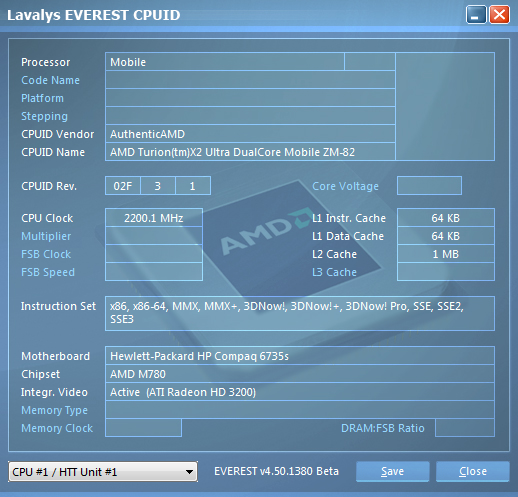518x497 pixels.
Task: Click the Active (ATI Radeon HD 3200) value
Action: (x=300, y=392)
